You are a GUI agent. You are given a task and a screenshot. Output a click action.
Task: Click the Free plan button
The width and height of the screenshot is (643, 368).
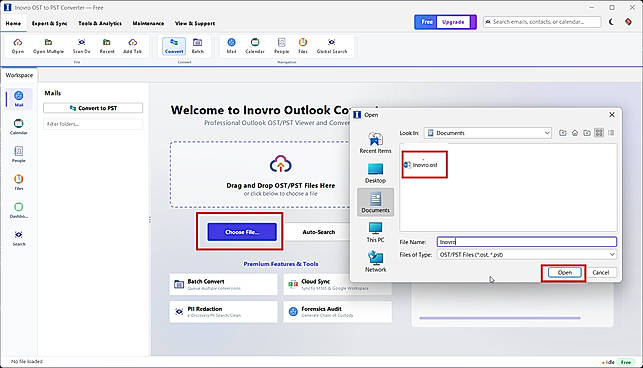426,22
